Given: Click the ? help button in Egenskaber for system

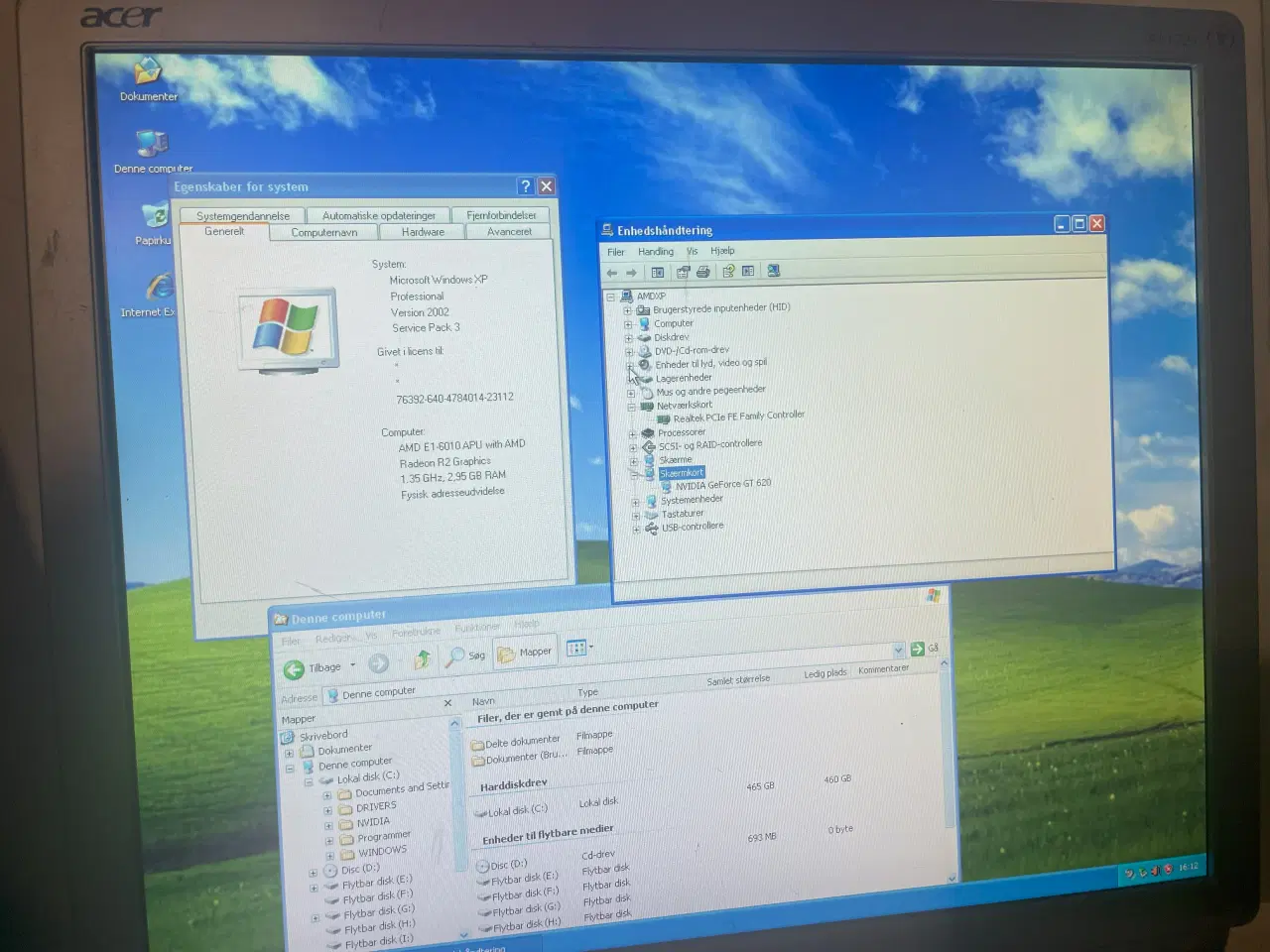Looking at the screenshot, I should [526, 186].
